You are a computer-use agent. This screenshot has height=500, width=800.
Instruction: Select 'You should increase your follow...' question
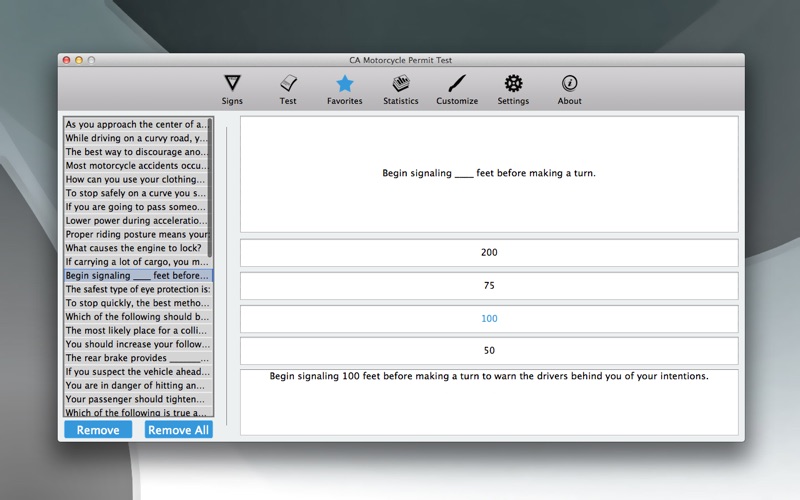point(138,344)
